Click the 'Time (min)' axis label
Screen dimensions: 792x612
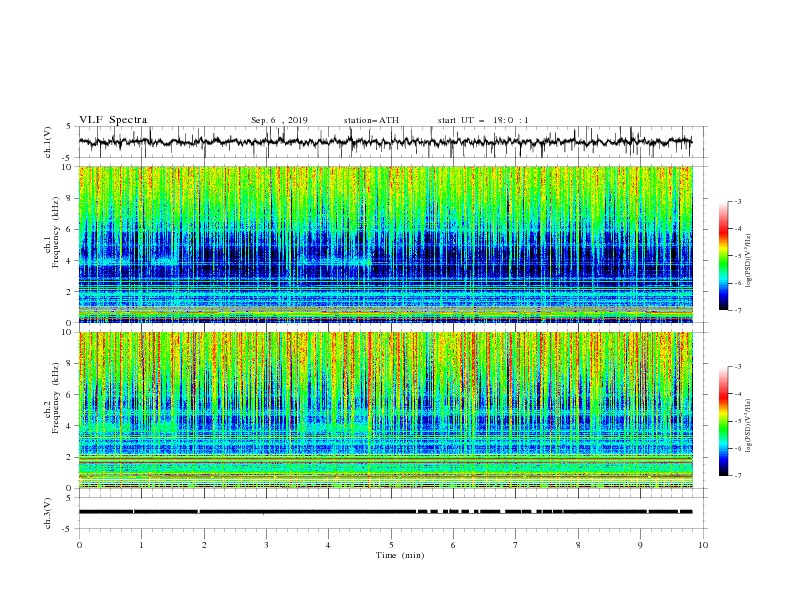pyautogui.click(x=400, y=555)
